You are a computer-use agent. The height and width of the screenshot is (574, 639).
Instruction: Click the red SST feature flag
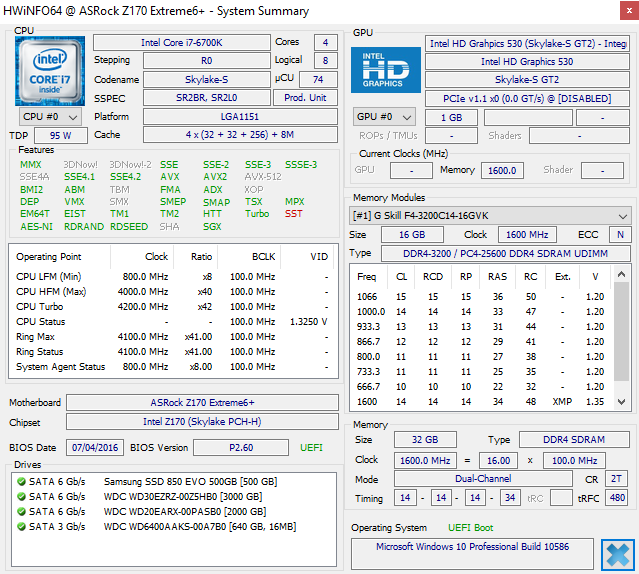pos(293,214)
